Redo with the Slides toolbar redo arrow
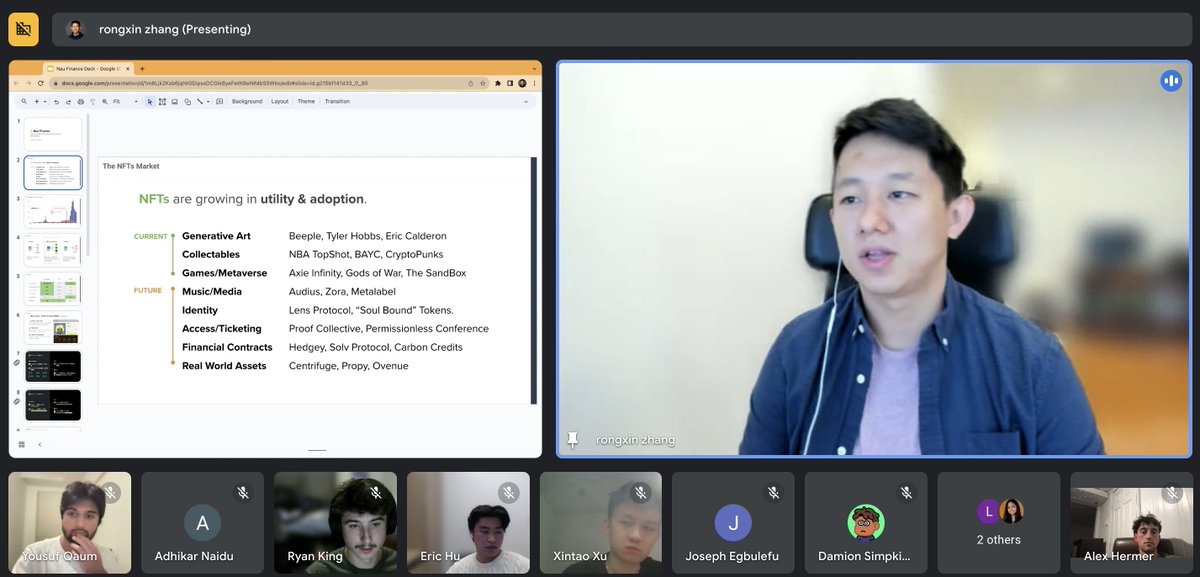 68,102
